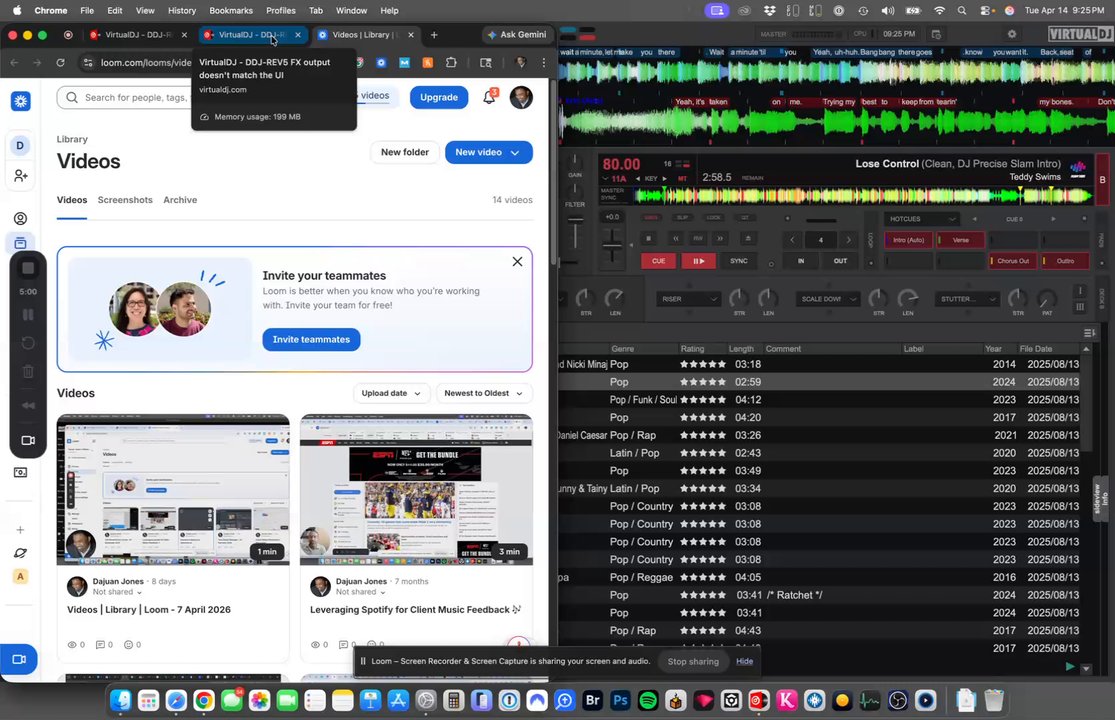
Task: Open the Library icon in Loom sidebar
Action: pyautogui.click(x=21, y=243)
